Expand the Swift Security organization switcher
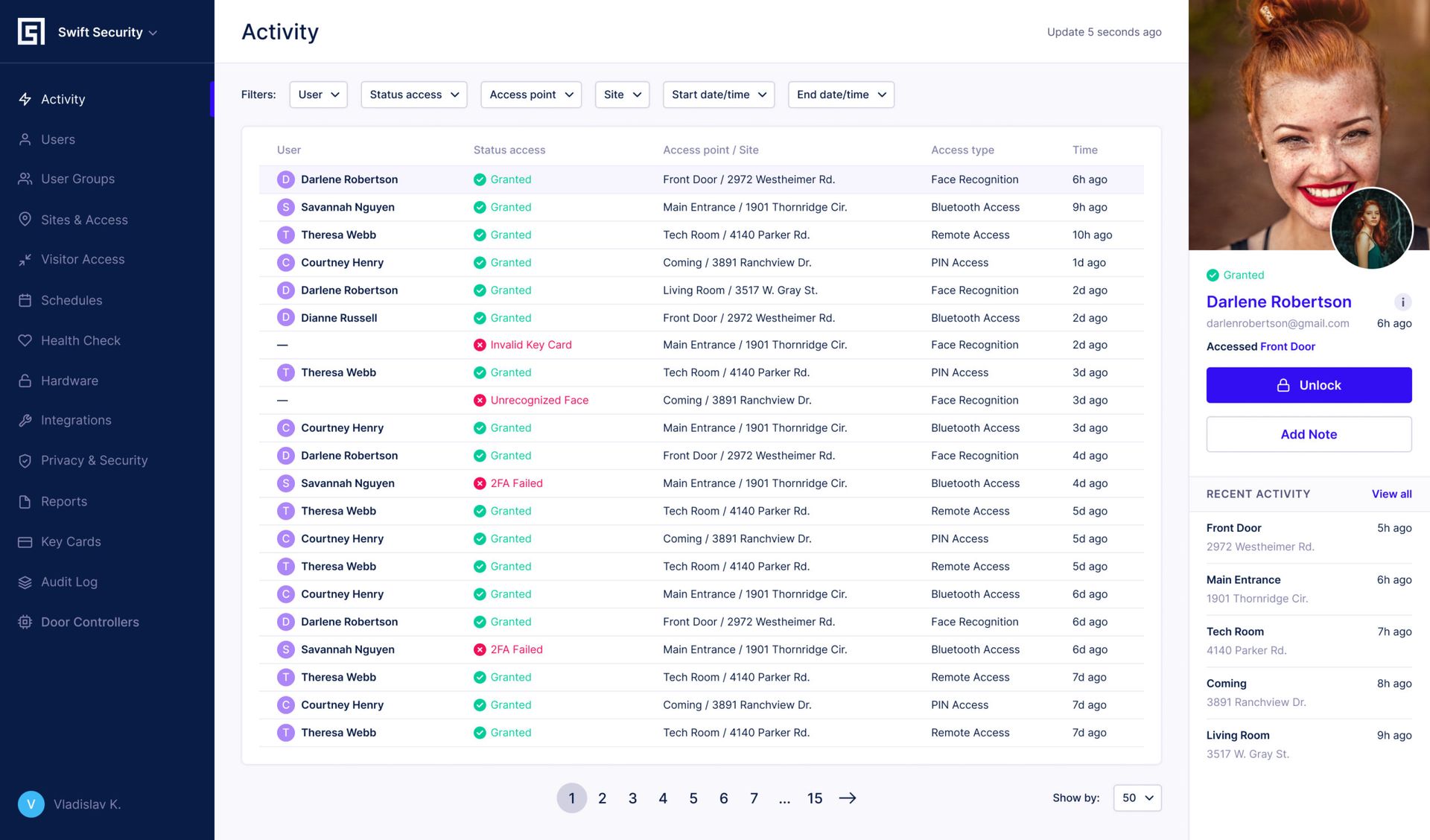 click(107, 32)
